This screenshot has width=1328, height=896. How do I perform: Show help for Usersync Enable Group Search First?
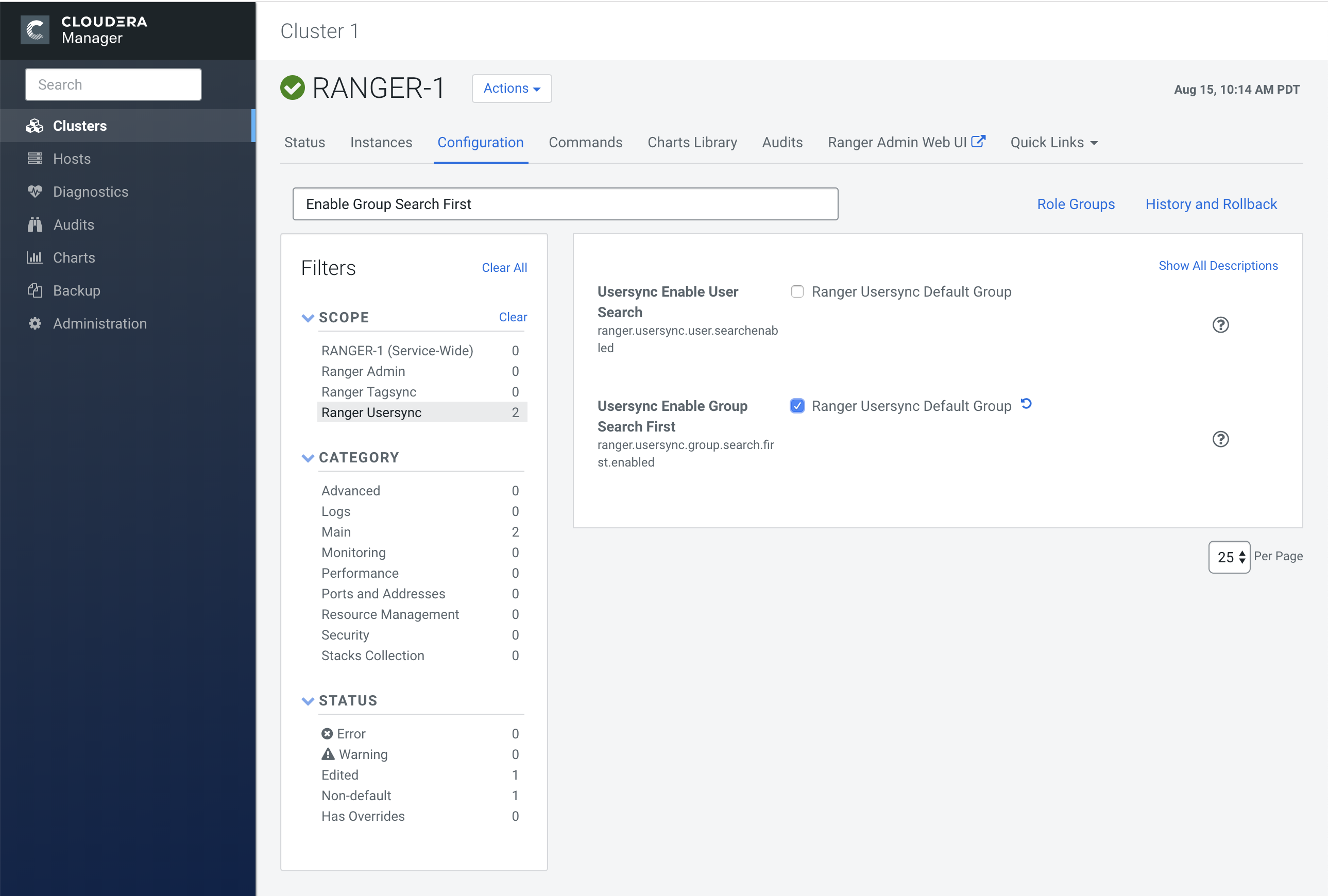point(1220,439)
